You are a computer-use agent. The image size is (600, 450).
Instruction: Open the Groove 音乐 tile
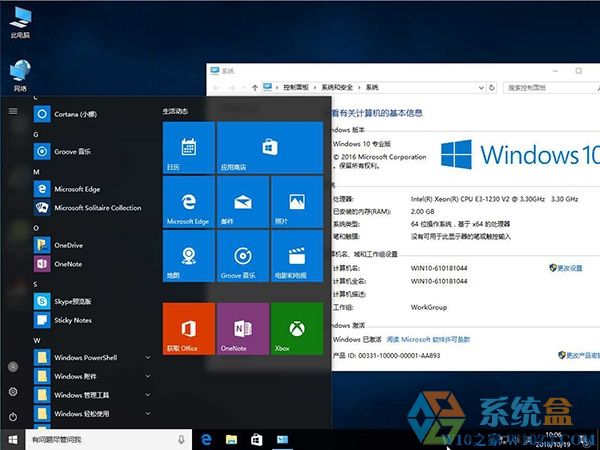242,255
